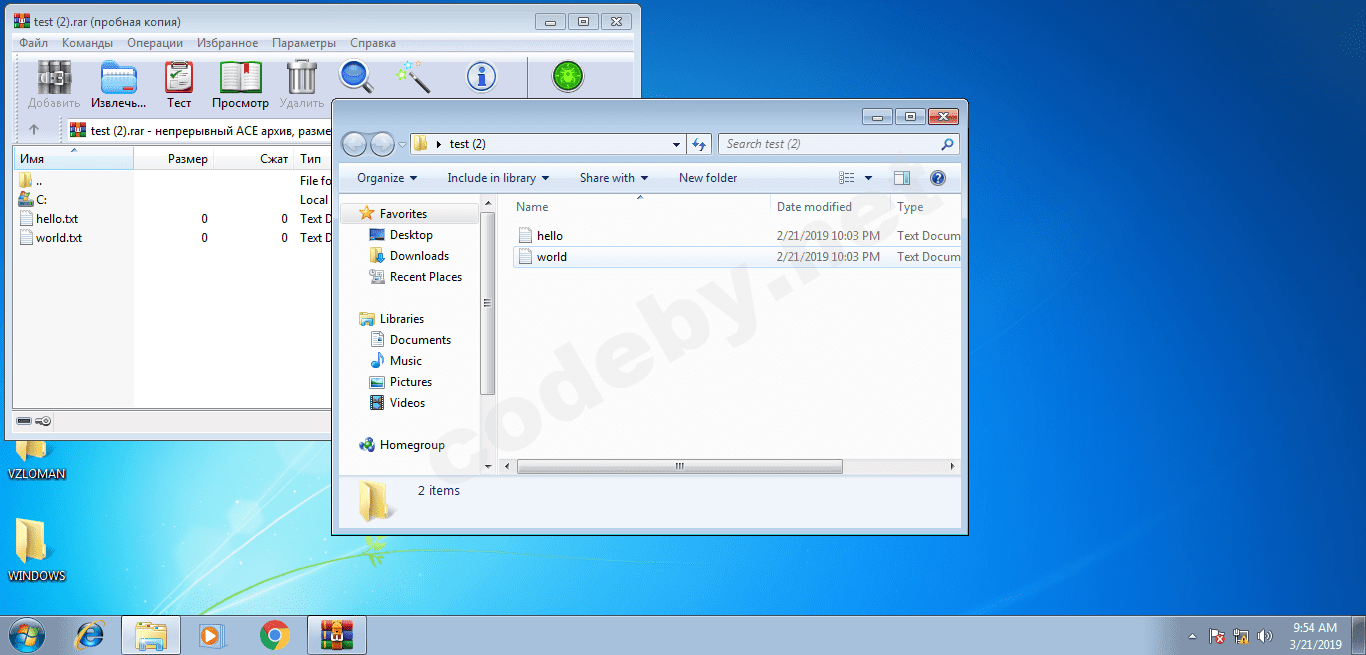Click WinRAR Extract (Извлечь) toolbar icon
The height and width of the screenshot is (655, 1366).
tap(119, 77)
